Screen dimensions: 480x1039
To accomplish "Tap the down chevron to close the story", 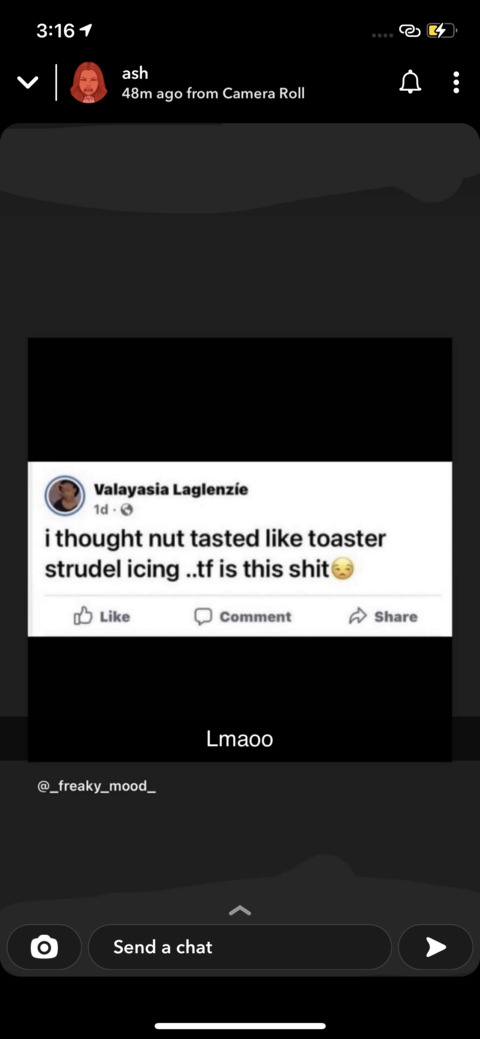I will (27, 83).
